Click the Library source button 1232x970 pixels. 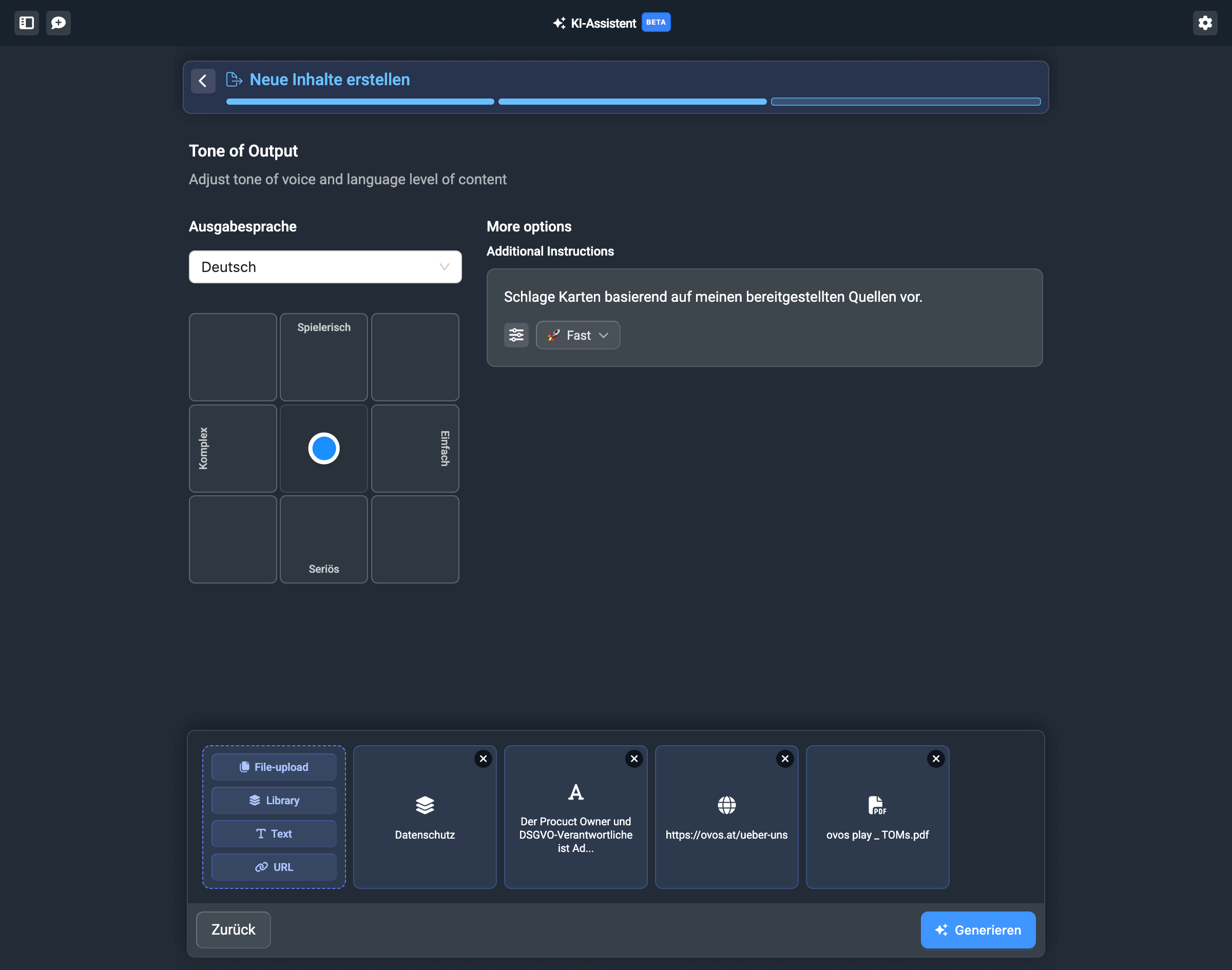tap(274, 800)
